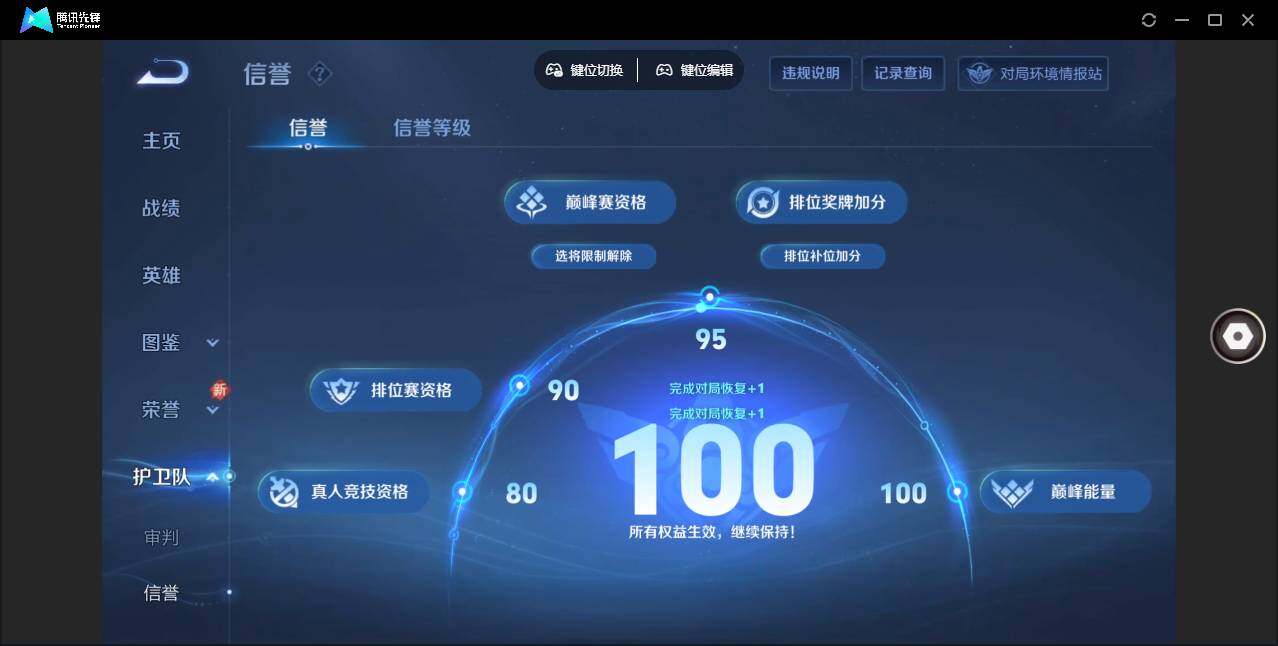The height and width of the screenshot is (646, 1278).
Task: Open 记录查询
Action: pos(902,72)
